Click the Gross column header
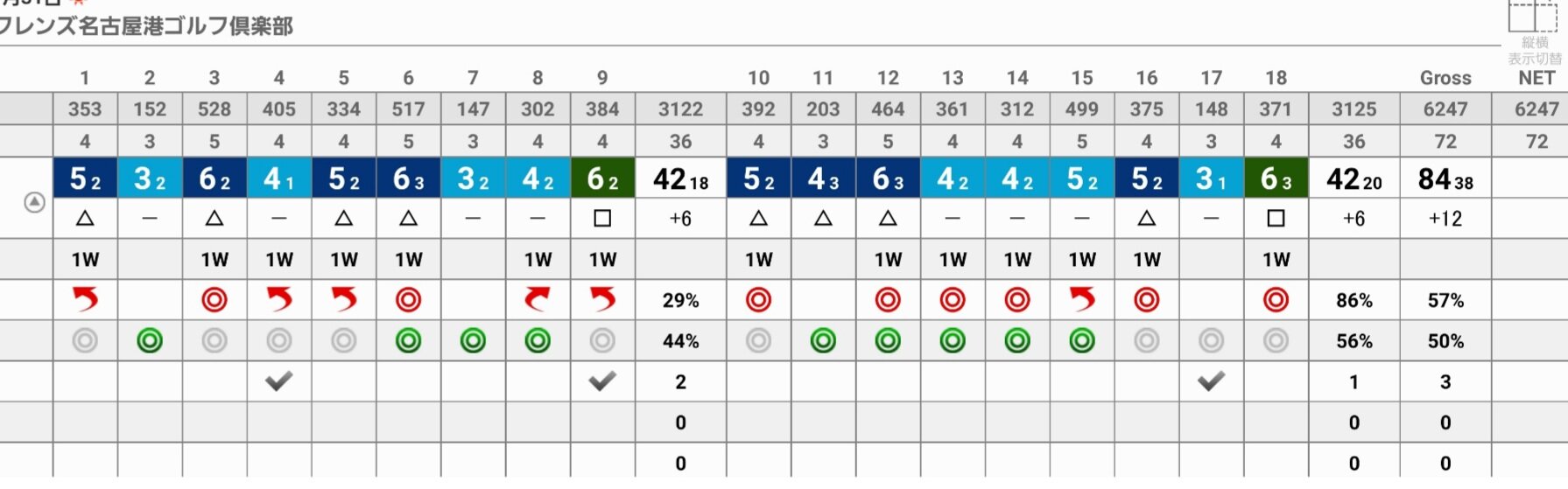The height and width of the screenshot is (489, 1568). tap(1445, 78)
